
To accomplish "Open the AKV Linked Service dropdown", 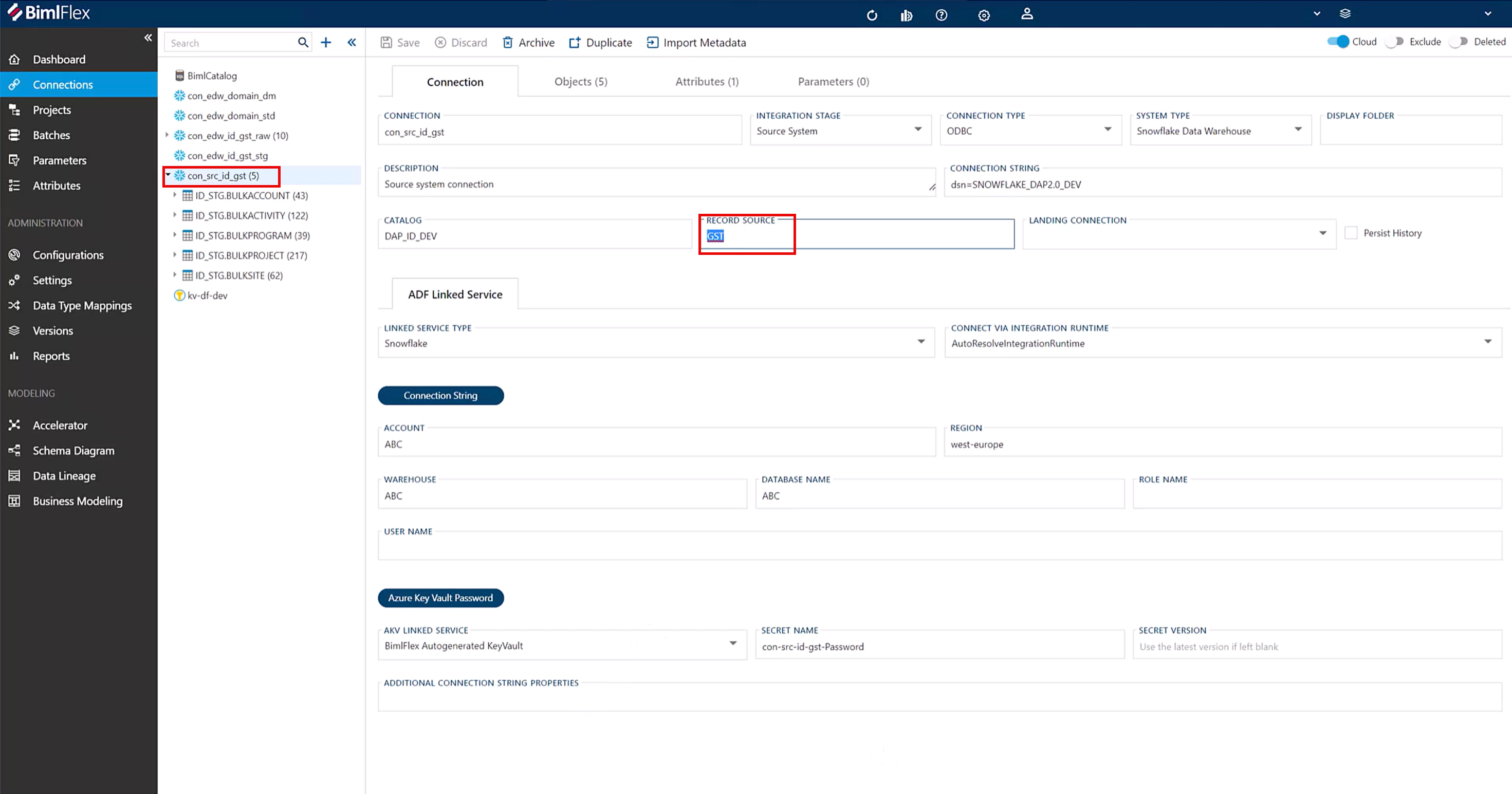I will 562,645.
